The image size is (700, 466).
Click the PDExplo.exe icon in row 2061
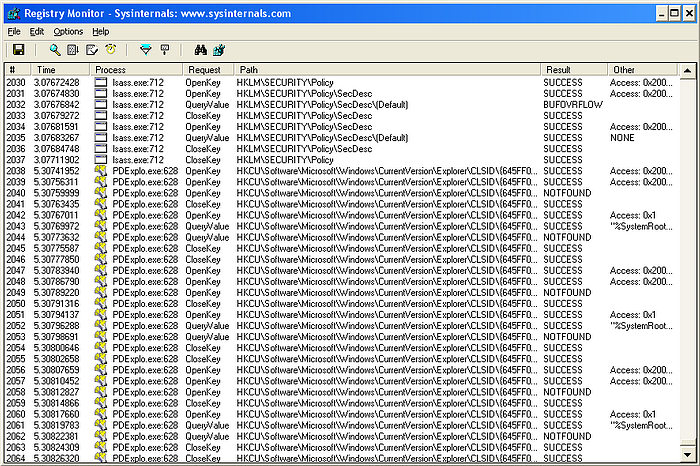(x=101, y=425)
